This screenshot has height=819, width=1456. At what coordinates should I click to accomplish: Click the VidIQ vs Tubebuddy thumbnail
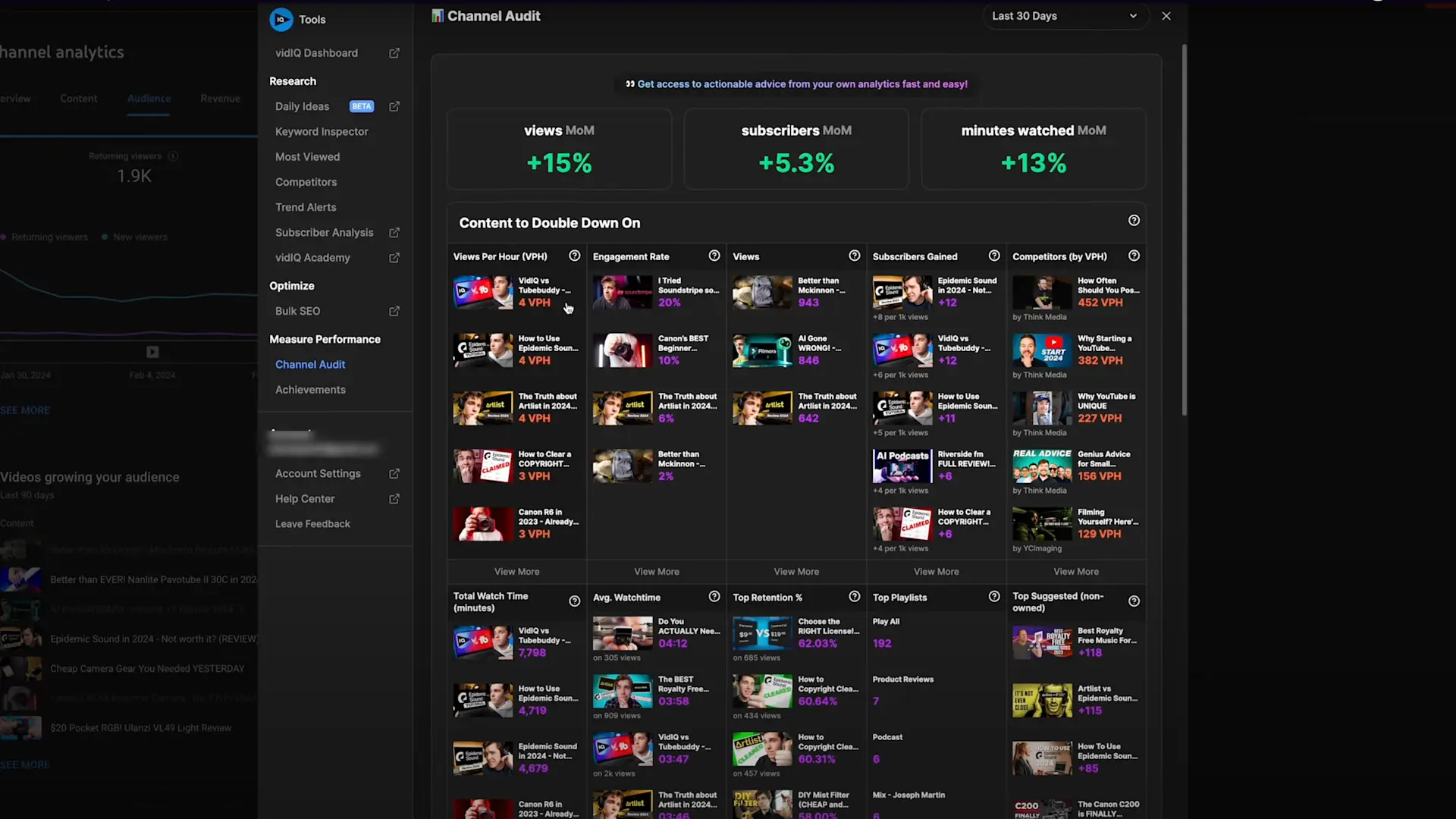(483, 291)
